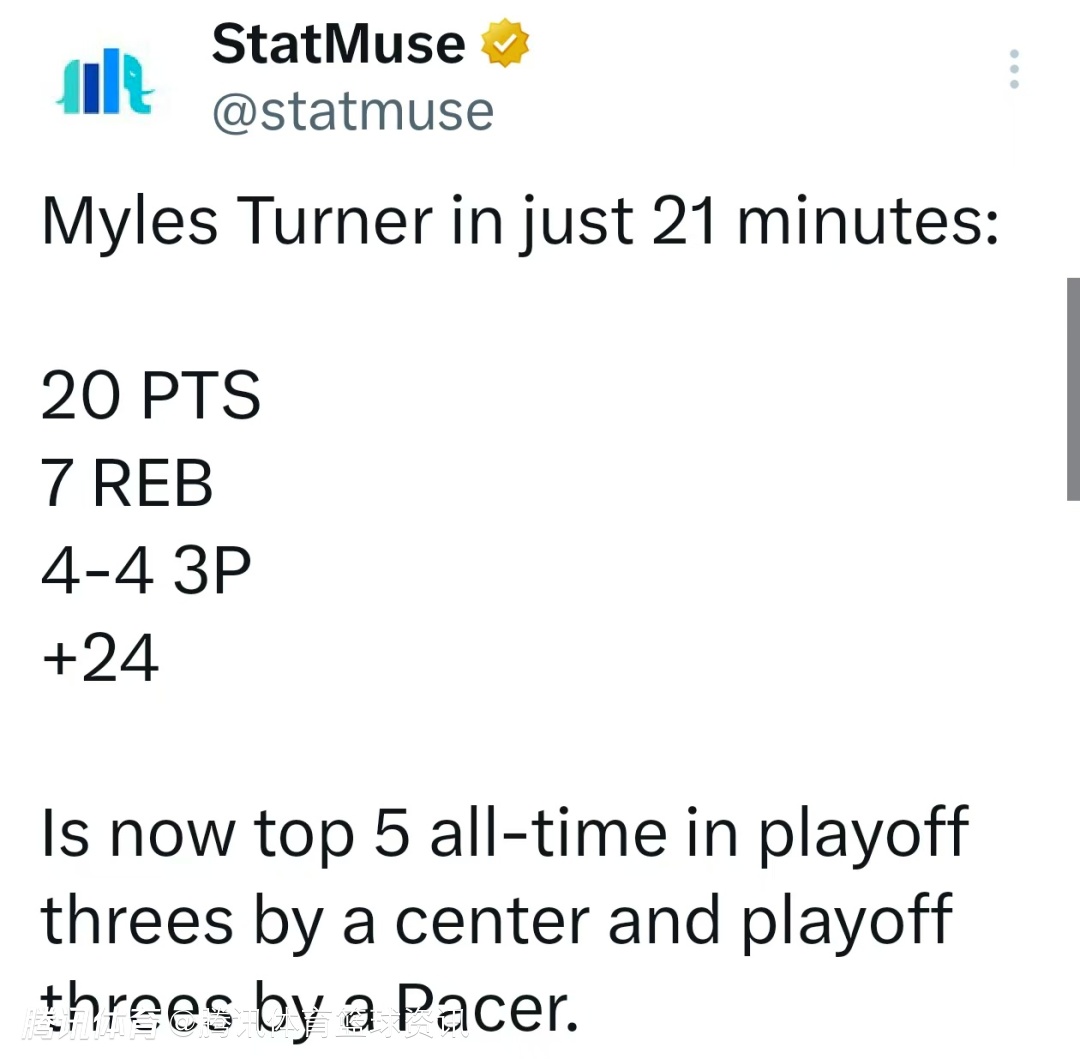Click the gold verified badge
The height and width of the screenshot is (1059, 1080).
click(505, 43)
